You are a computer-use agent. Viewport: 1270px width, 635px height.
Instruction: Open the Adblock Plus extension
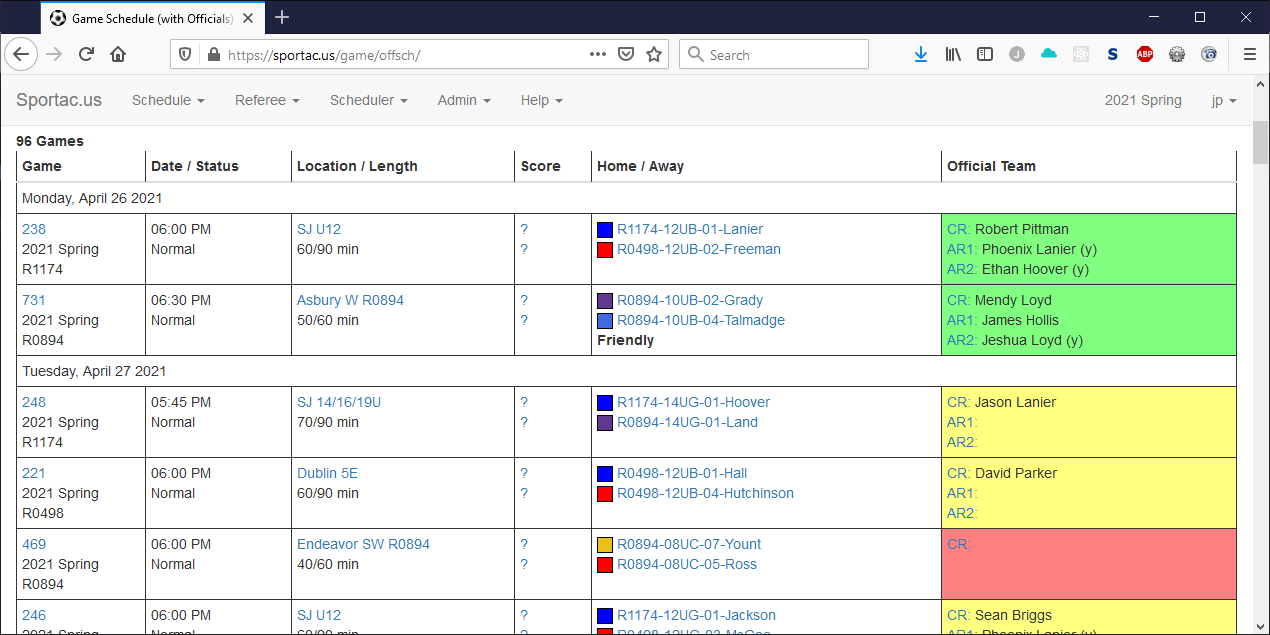tap(1145, 55)
